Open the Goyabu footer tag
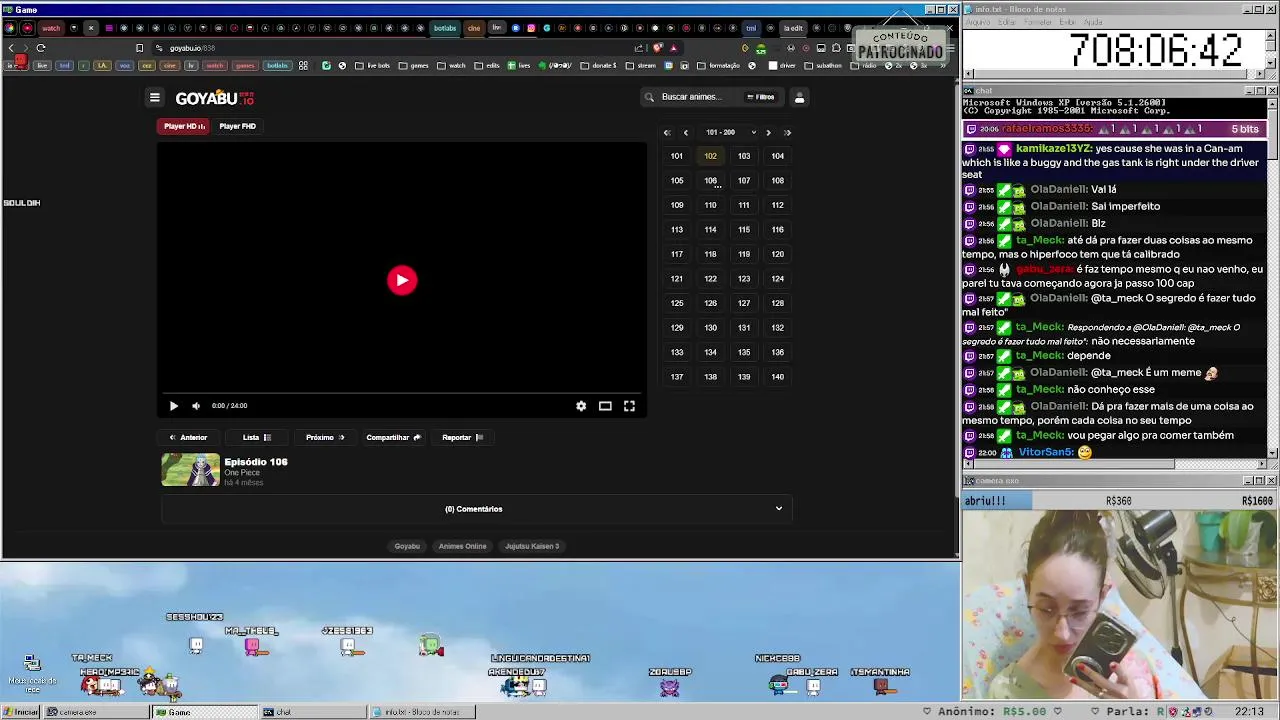Image resolution: width=1280 pixels, height=720 pixels. [407, 546]
